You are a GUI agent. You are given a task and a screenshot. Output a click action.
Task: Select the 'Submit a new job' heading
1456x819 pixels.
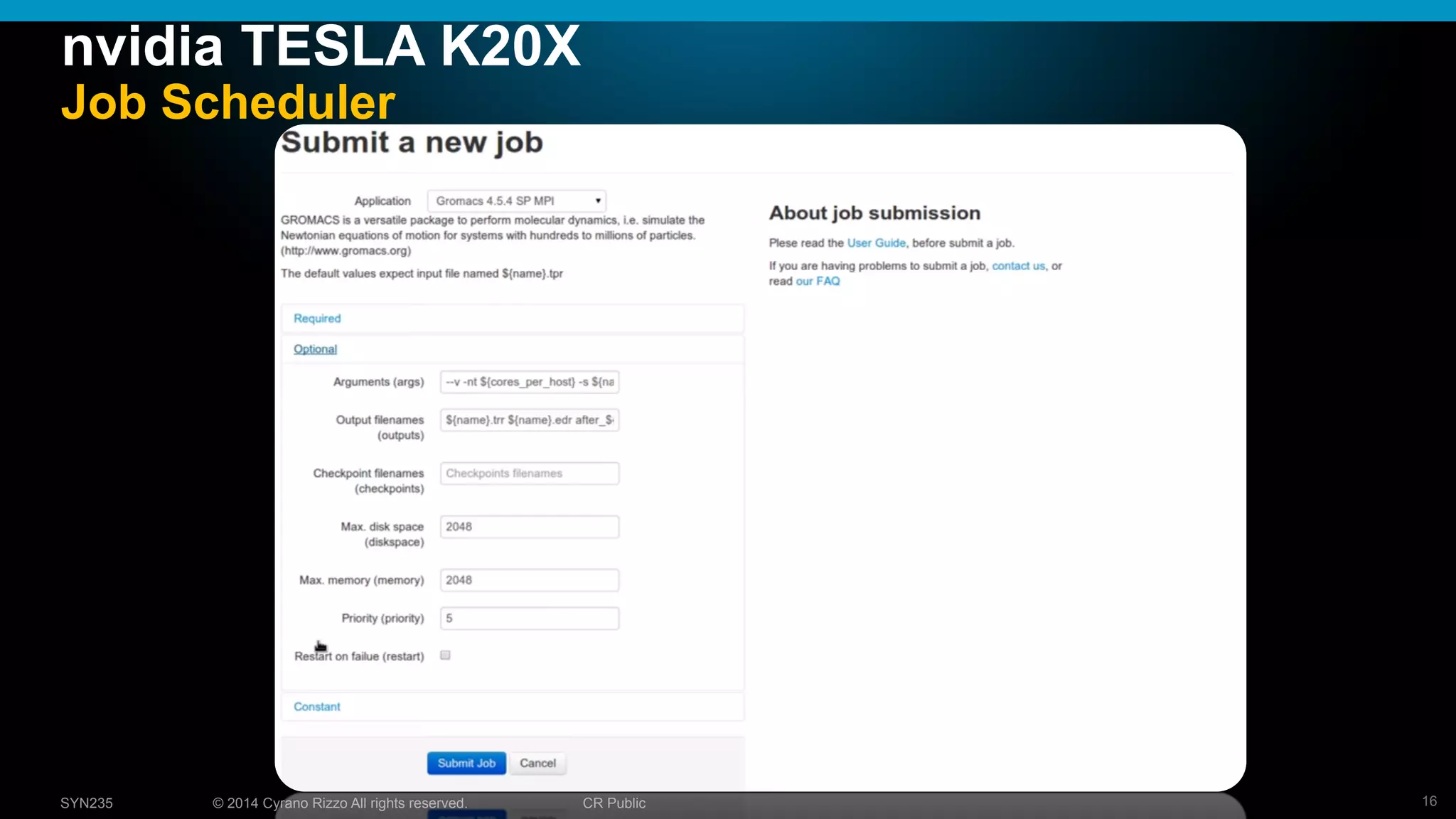pos(412,142)
